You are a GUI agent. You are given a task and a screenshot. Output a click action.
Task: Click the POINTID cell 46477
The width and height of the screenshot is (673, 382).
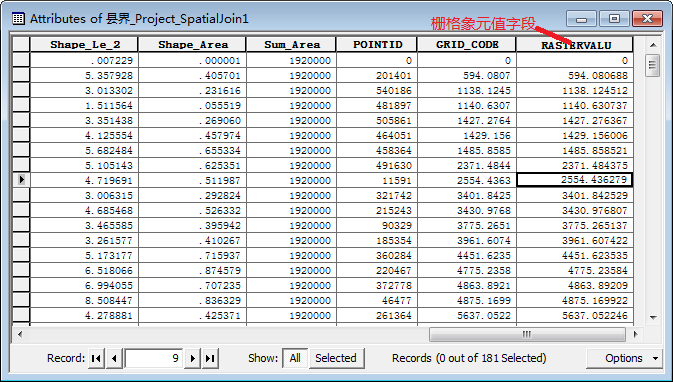(376, 300)
